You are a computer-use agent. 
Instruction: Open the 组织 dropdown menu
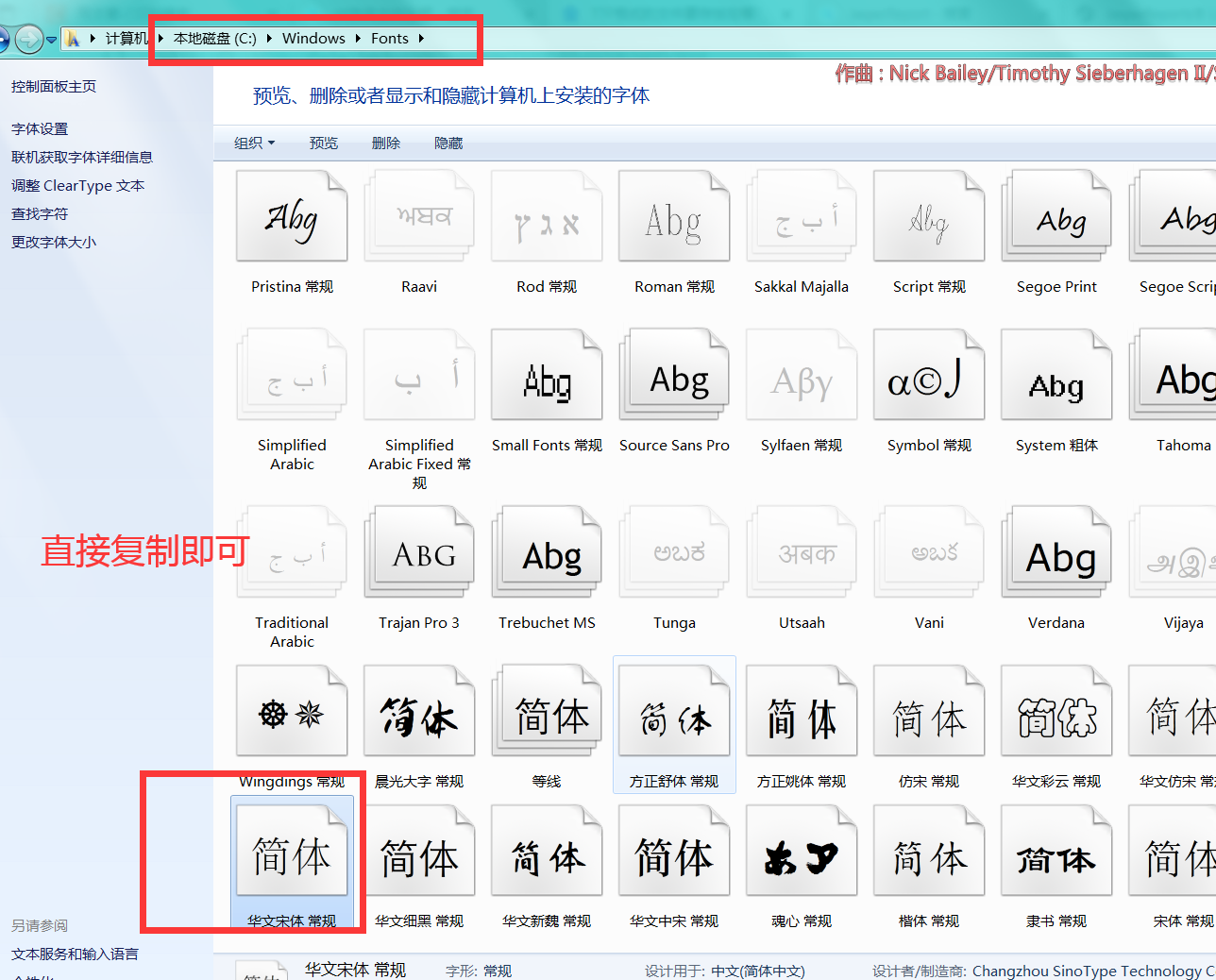pos(255,143)
